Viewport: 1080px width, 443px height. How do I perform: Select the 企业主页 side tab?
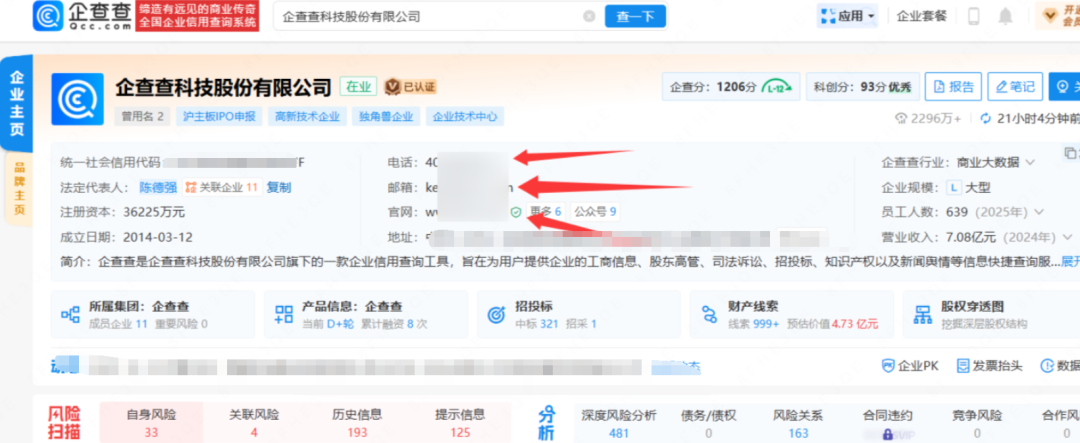pos(17,102)
